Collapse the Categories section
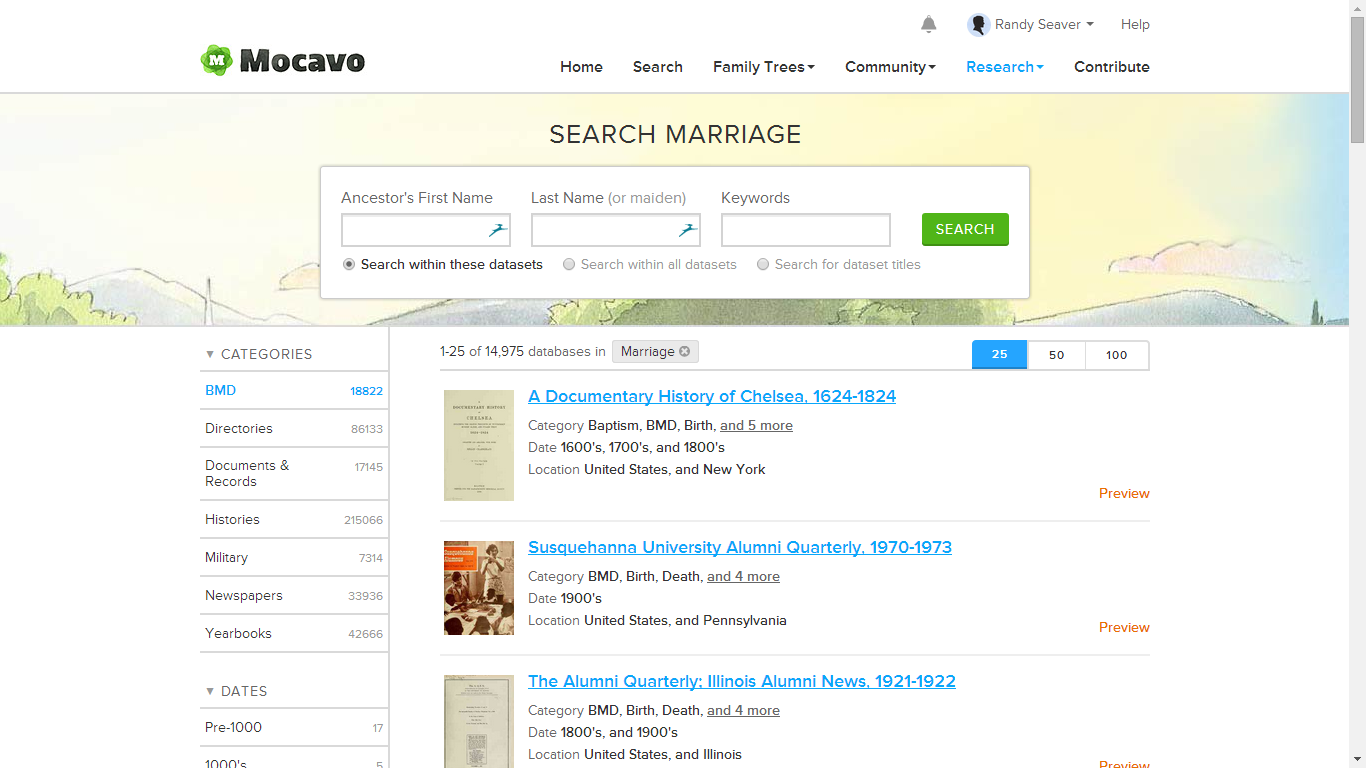1366x768 pixels. click(x=259, y=354)
